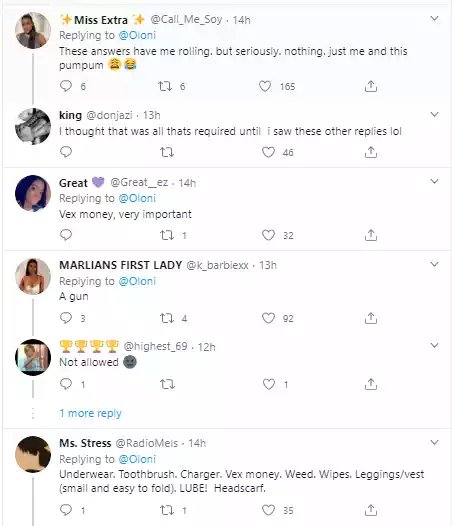Retweet Miss Extra's pumpum tweet
Viewport: 452px width, 526px height.
[x=165, y=86]
